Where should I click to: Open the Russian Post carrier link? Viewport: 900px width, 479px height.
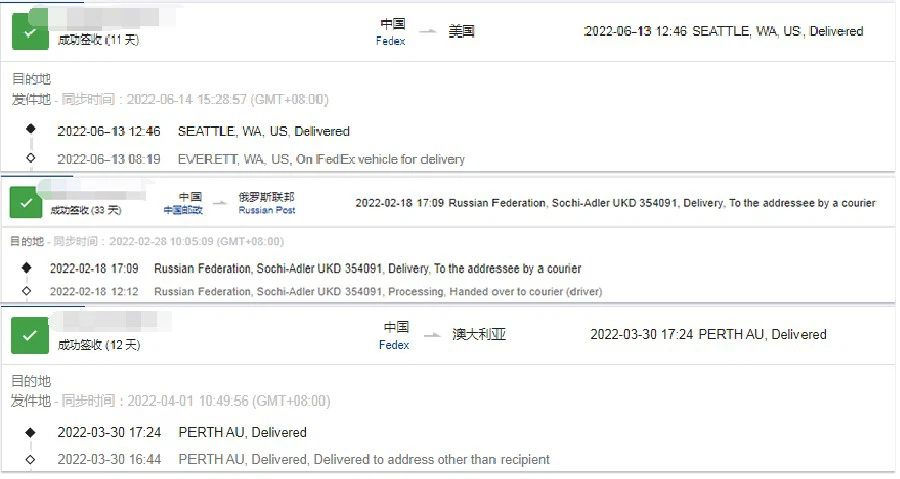pyautogui.click(x=266, y=210)
